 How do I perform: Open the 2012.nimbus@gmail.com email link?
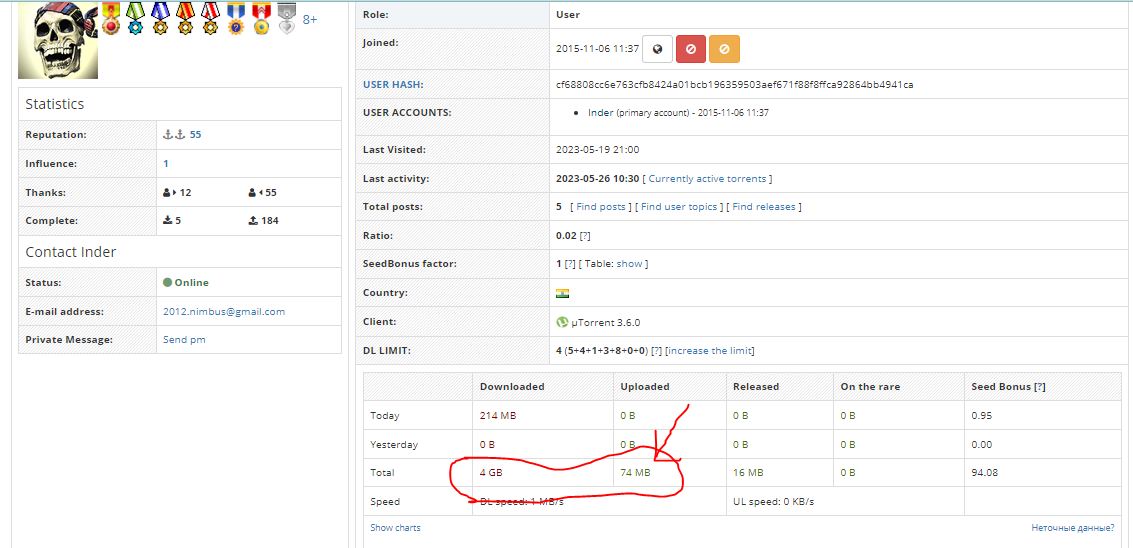224,312
